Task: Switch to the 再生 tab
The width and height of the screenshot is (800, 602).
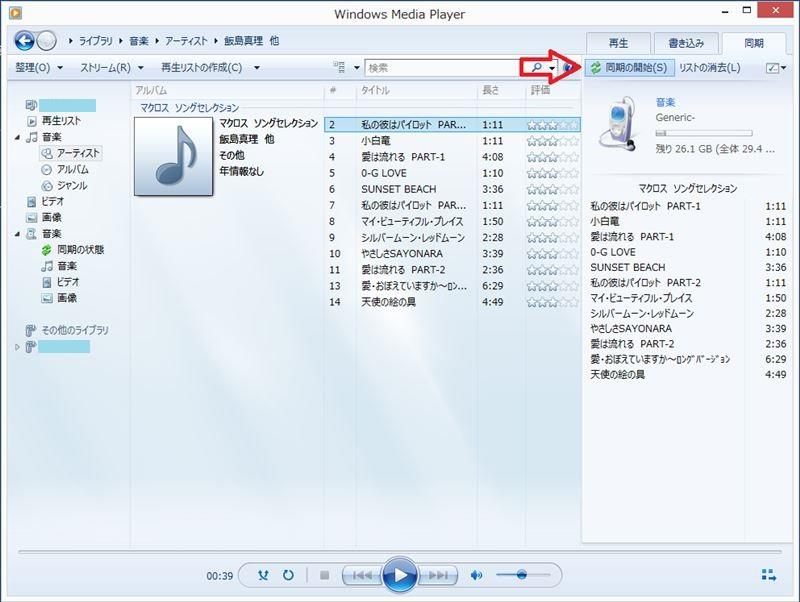Action: (618, 43)
